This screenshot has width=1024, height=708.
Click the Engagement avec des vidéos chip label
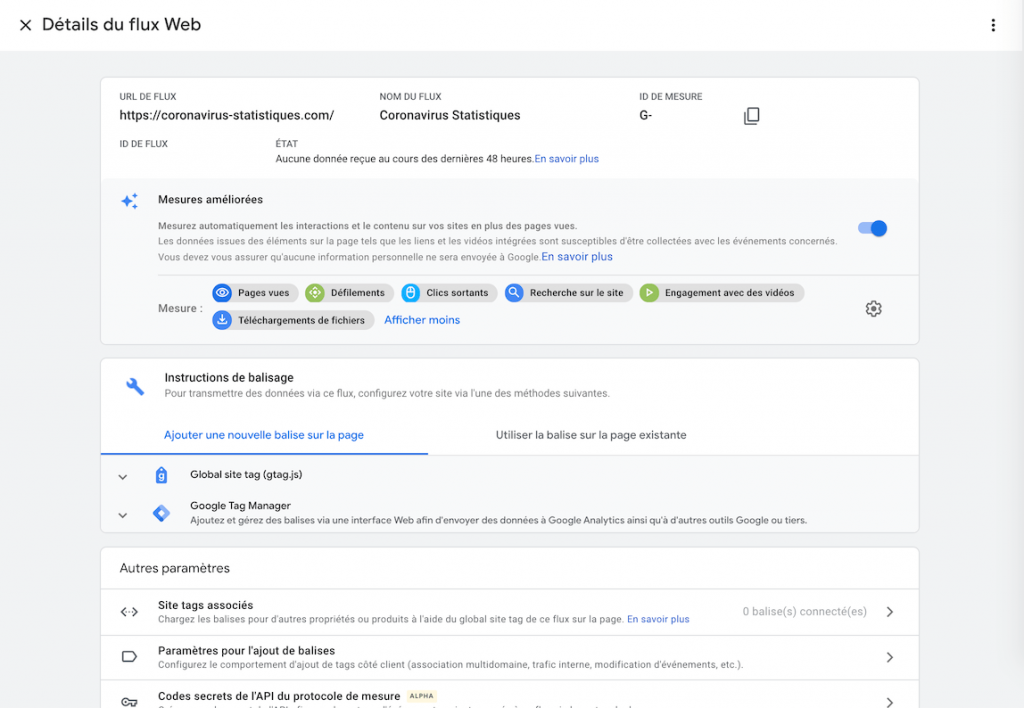(729, 293)
